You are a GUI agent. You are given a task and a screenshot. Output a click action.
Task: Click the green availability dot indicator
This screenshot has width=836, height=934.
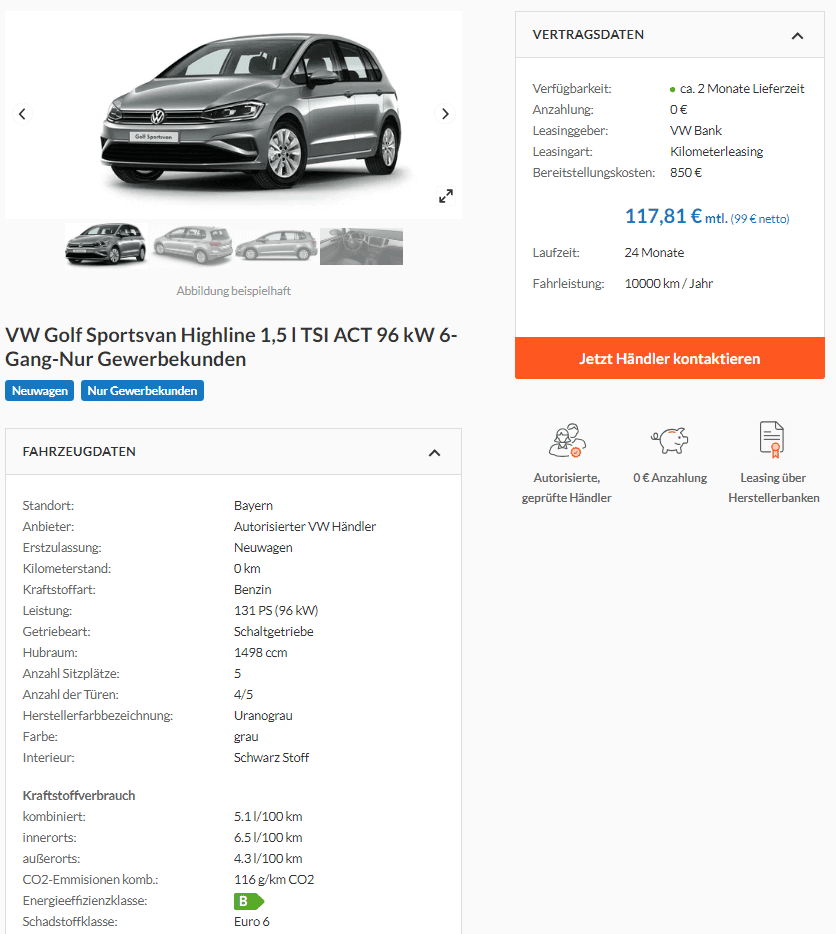point(672,90)
